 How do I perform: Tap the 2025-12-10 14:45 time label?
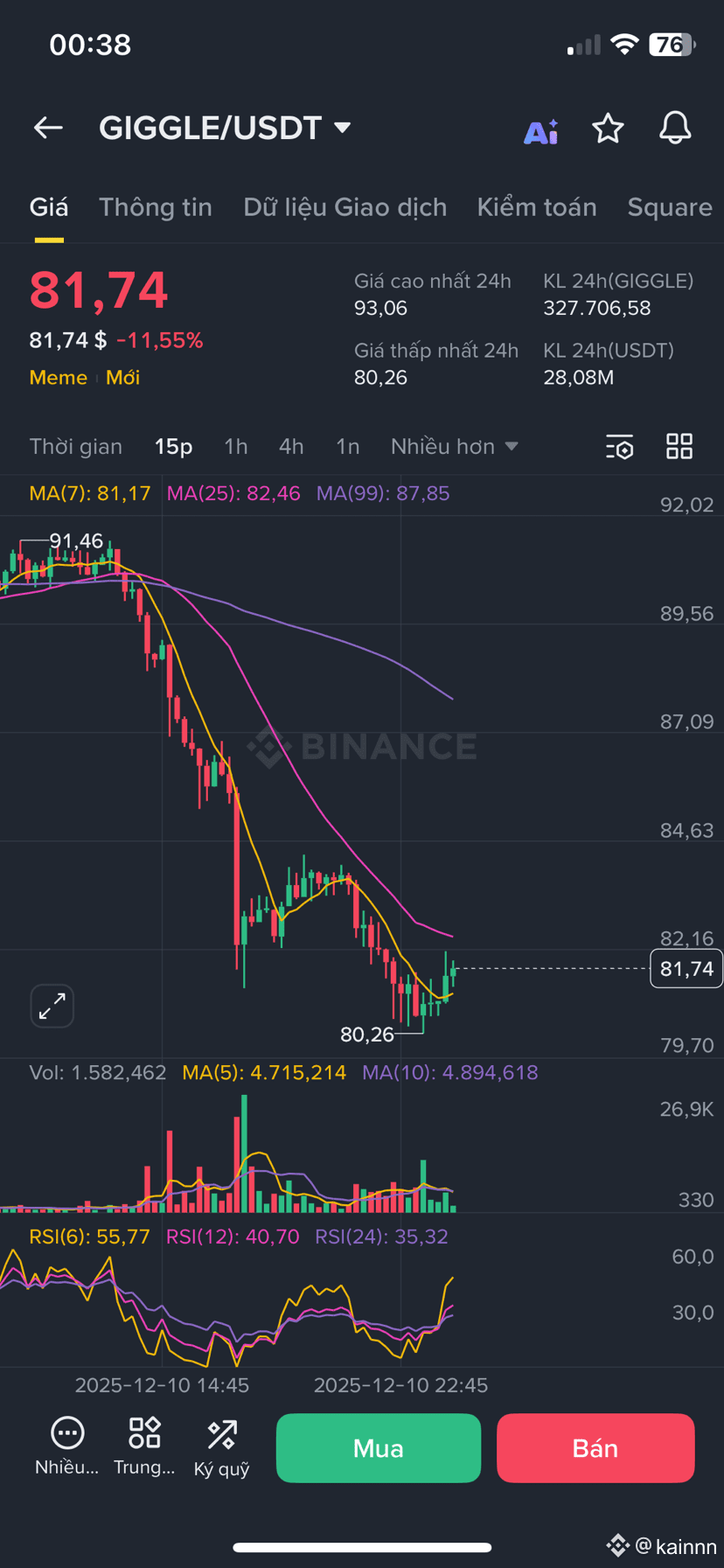(x=162, y=1385)
